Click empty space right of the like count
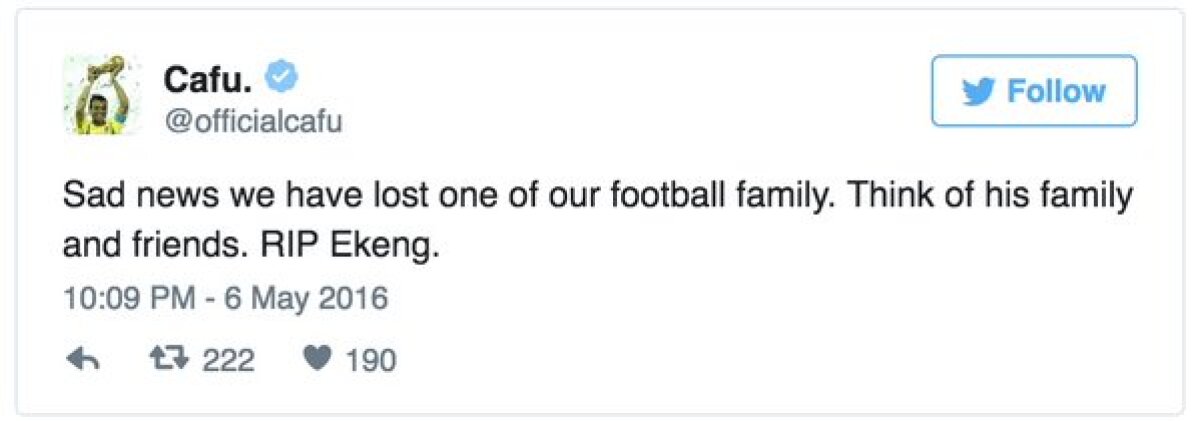Viewport: 1200px width, 421px height. tap(700, 360)
